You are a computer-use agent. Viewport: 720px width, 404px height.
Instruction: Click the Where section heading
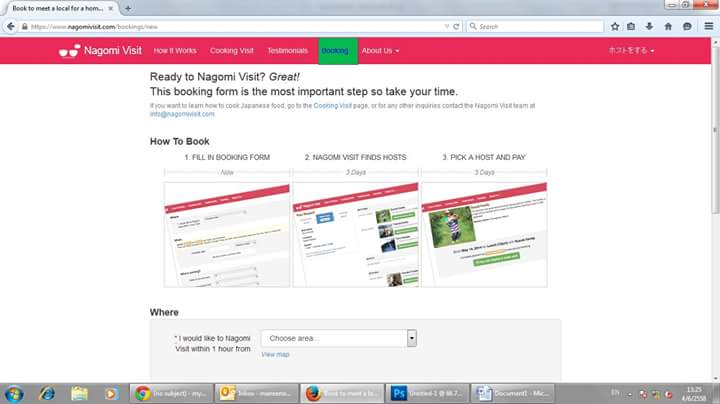click(164, 312)
